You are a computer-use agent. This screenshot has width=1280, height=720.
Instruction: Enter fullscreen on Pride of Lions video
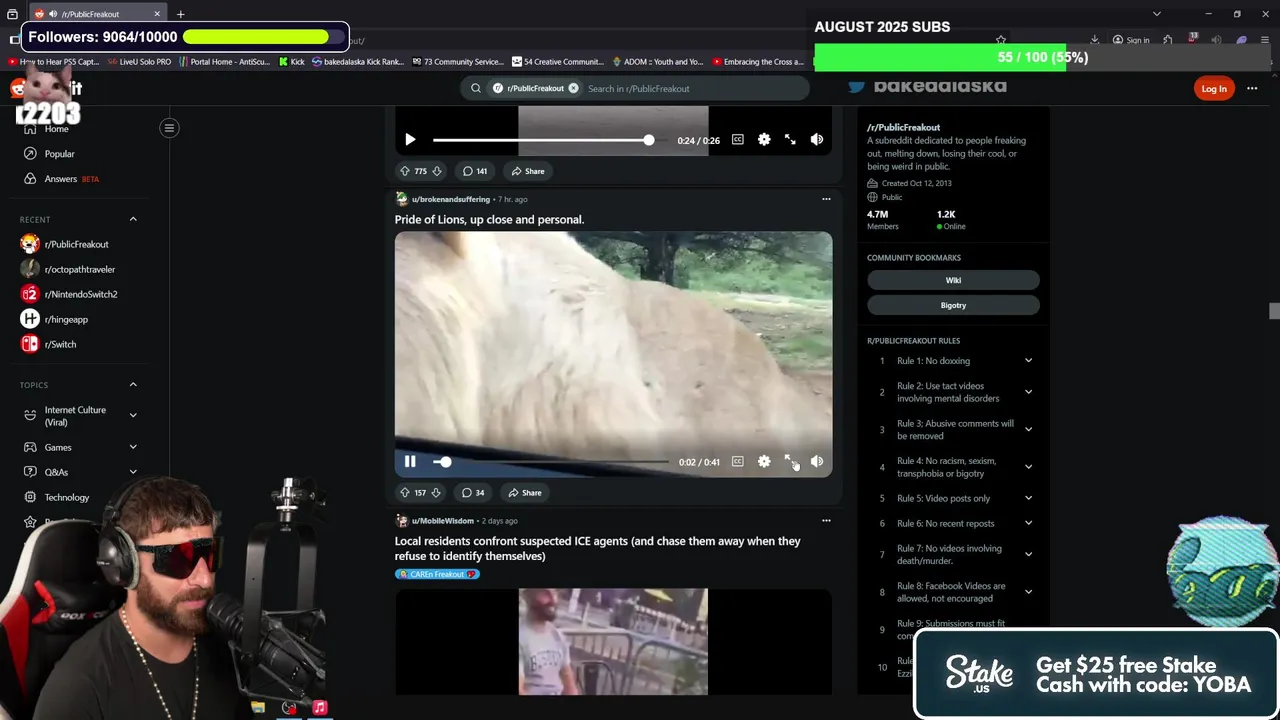pyautogui.click(x=790, y=462)
